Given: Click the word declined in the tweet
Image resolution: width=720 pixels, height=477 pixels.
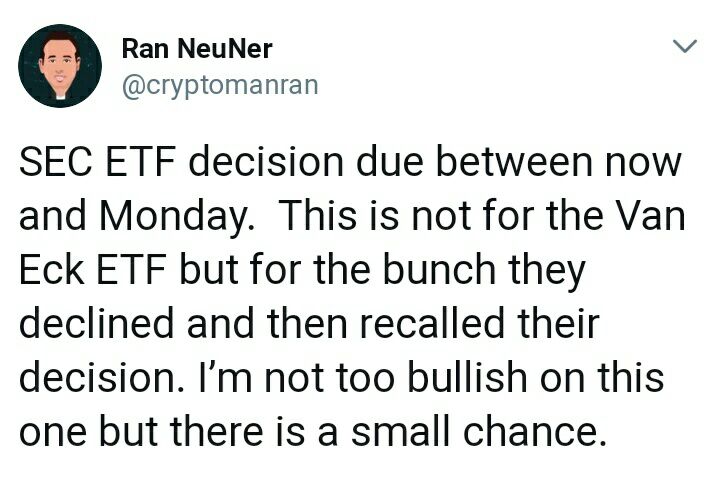Looking at the screenshot, I should pos(97,323).
